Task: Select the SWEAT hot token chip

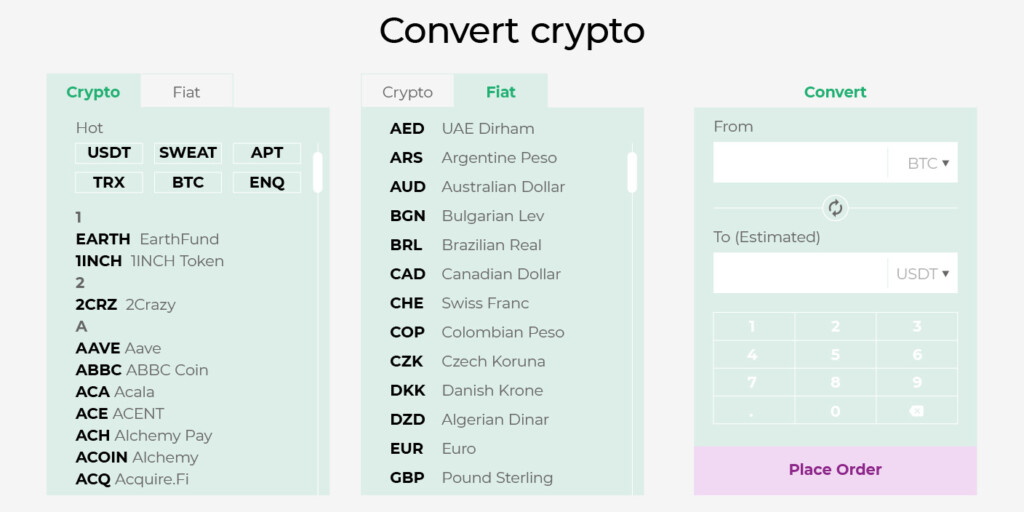Action: (188, 153)
